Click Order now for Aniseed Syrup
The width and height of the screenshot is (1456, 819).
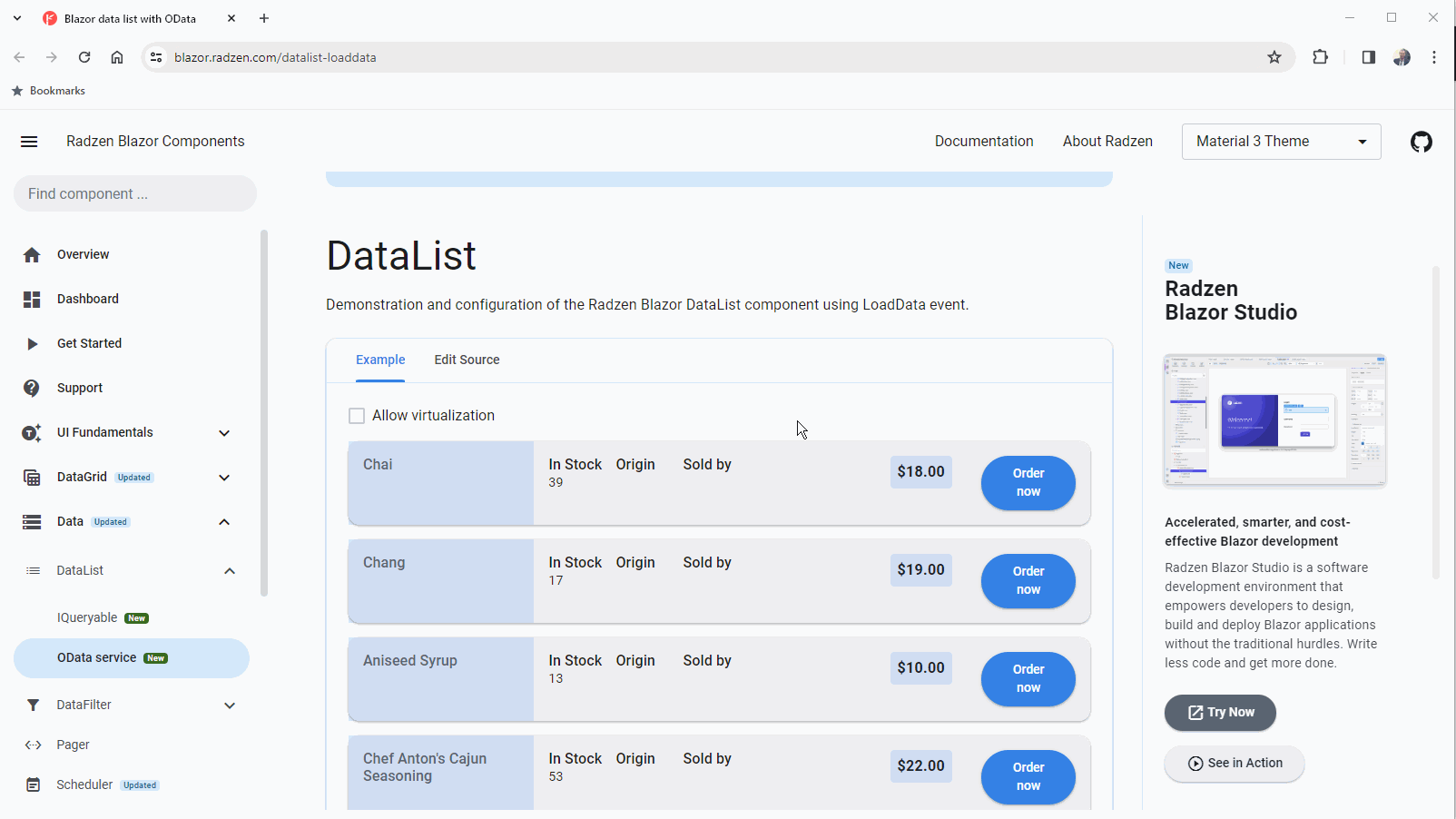point(1028,679)
